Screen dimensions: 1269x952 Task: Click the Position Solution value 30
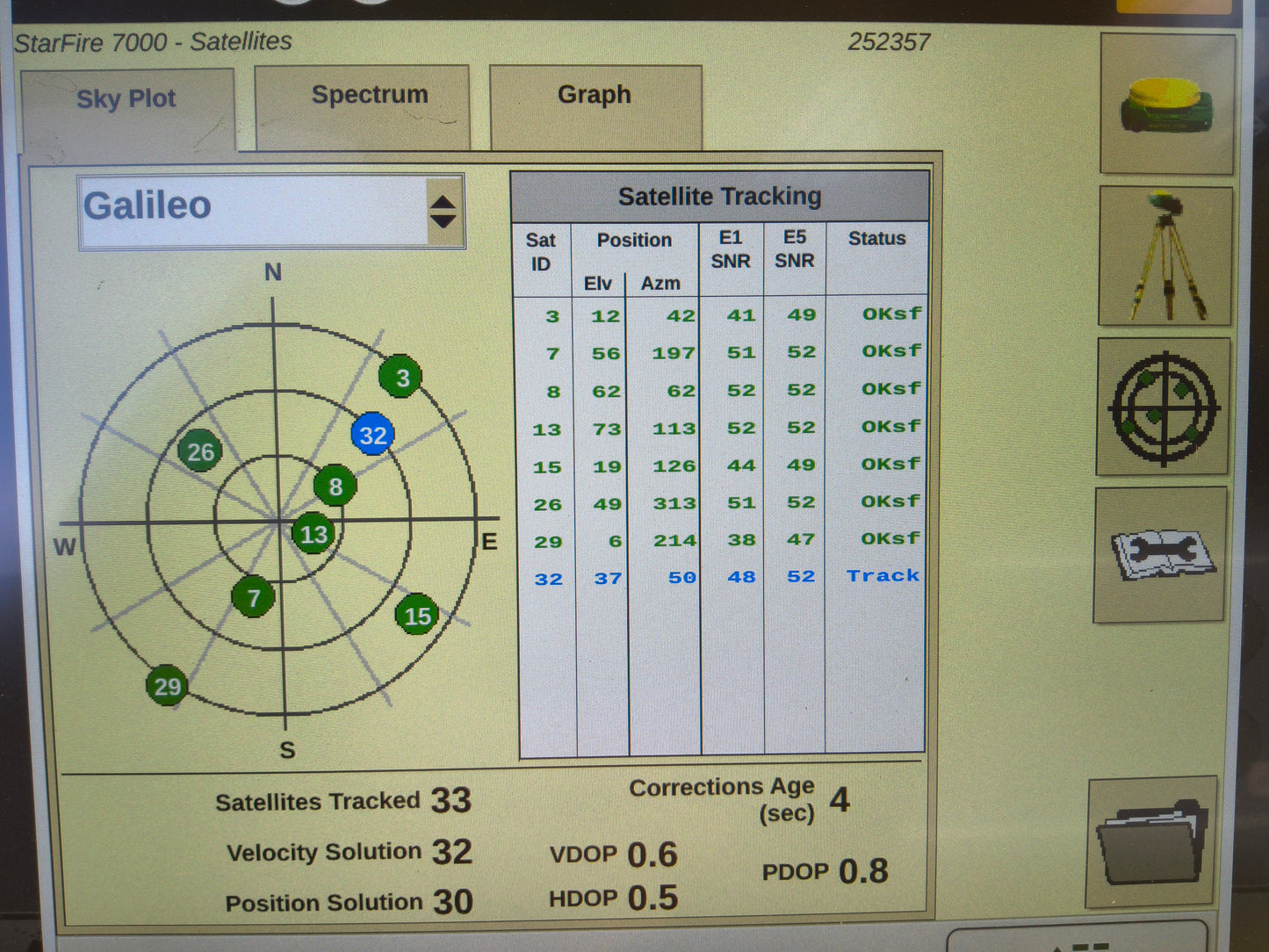coord(452,902)
